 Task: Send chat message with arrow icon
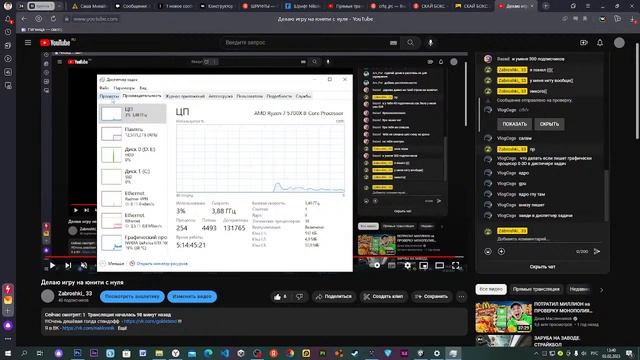pos(597,251)
